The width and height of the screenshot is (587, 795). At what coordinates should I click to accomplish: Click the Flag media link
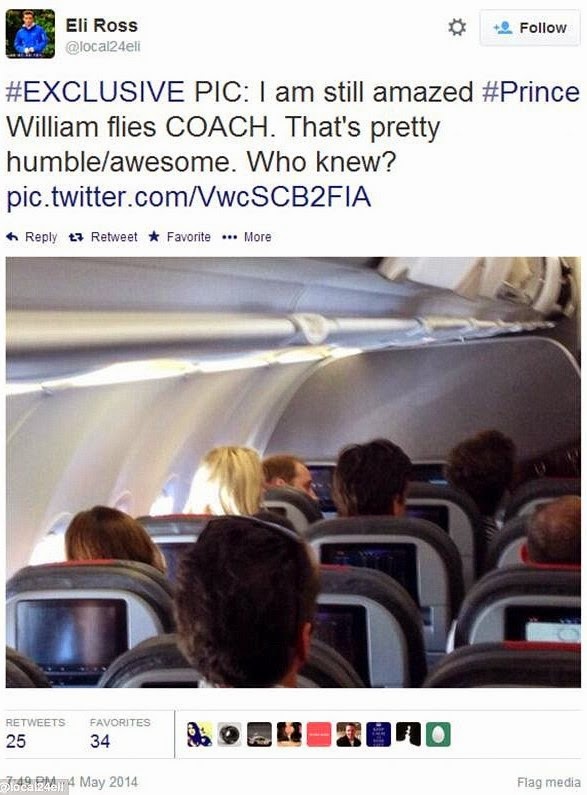point(548,782)
